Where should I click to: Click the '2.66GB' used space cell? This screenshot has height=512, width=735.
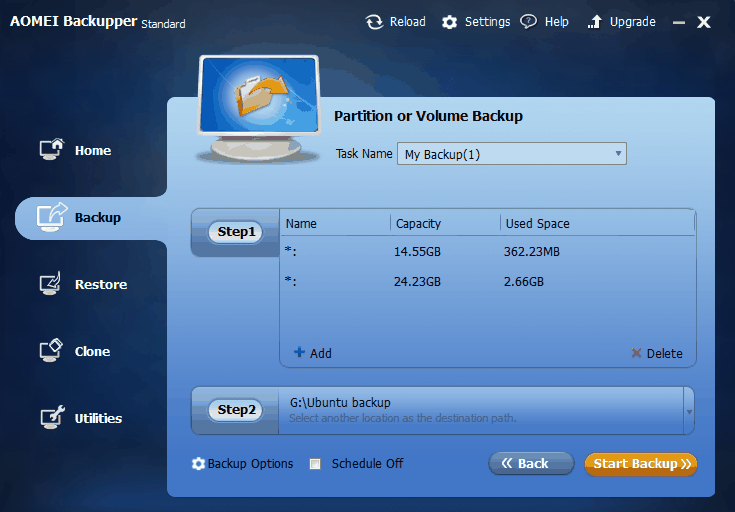pyautogui.click(x=524, y=281)
